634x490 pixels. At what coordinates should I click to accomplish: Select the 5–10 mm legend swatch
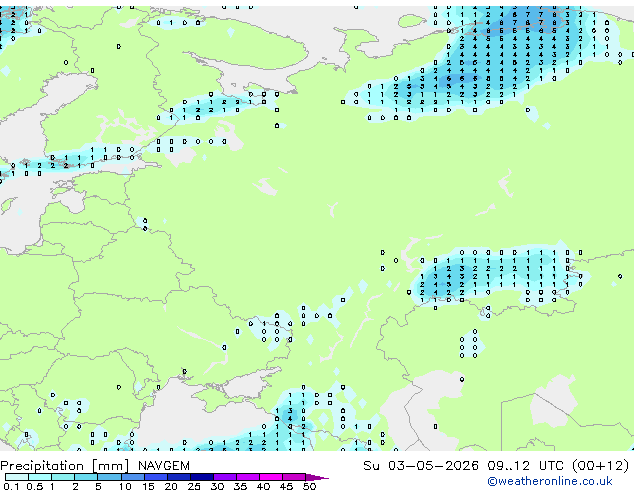tap(110, 477)
